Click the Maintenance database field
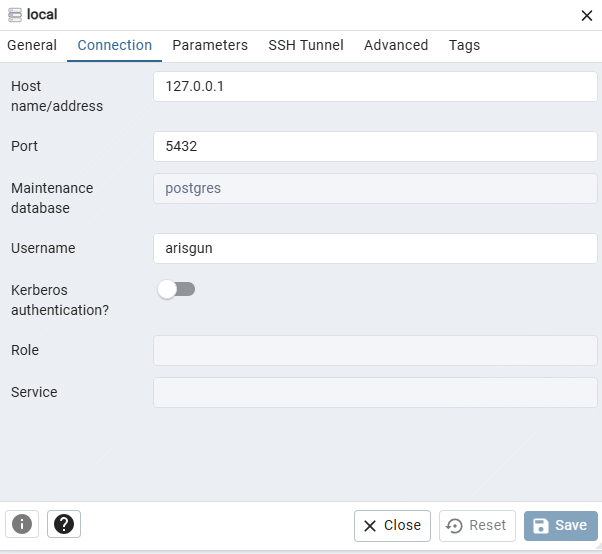The height and width of the screenshot is (554, 602). 375,189
